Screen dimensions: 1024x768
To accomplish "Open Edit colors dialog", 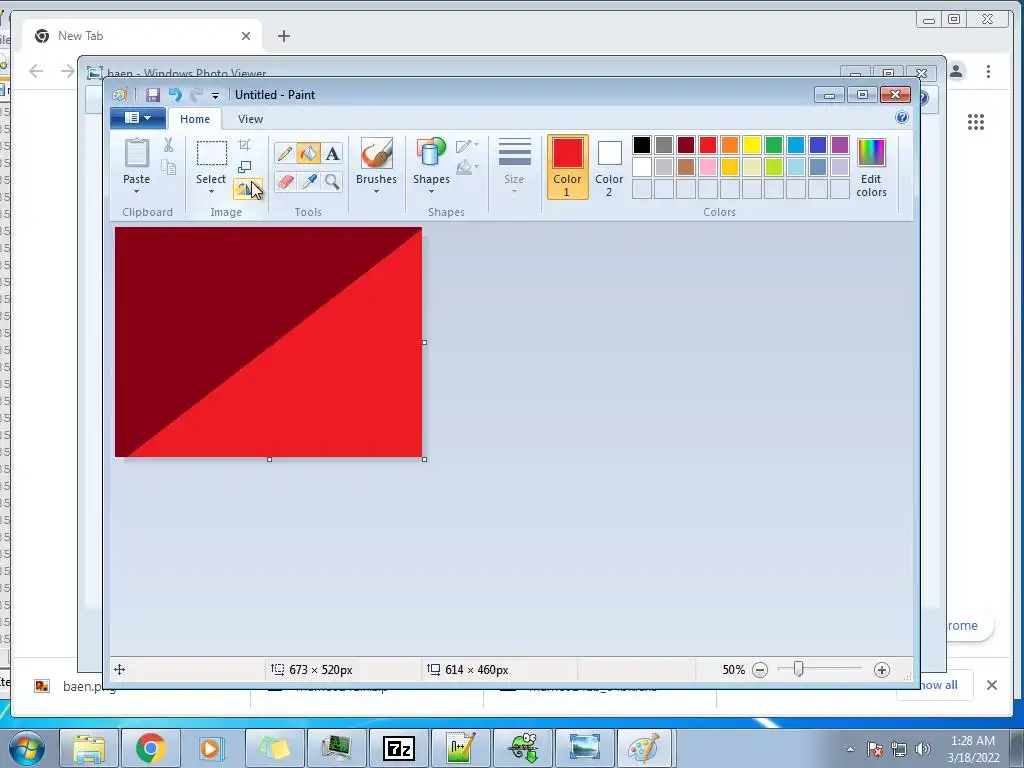I will pos(871,167).
